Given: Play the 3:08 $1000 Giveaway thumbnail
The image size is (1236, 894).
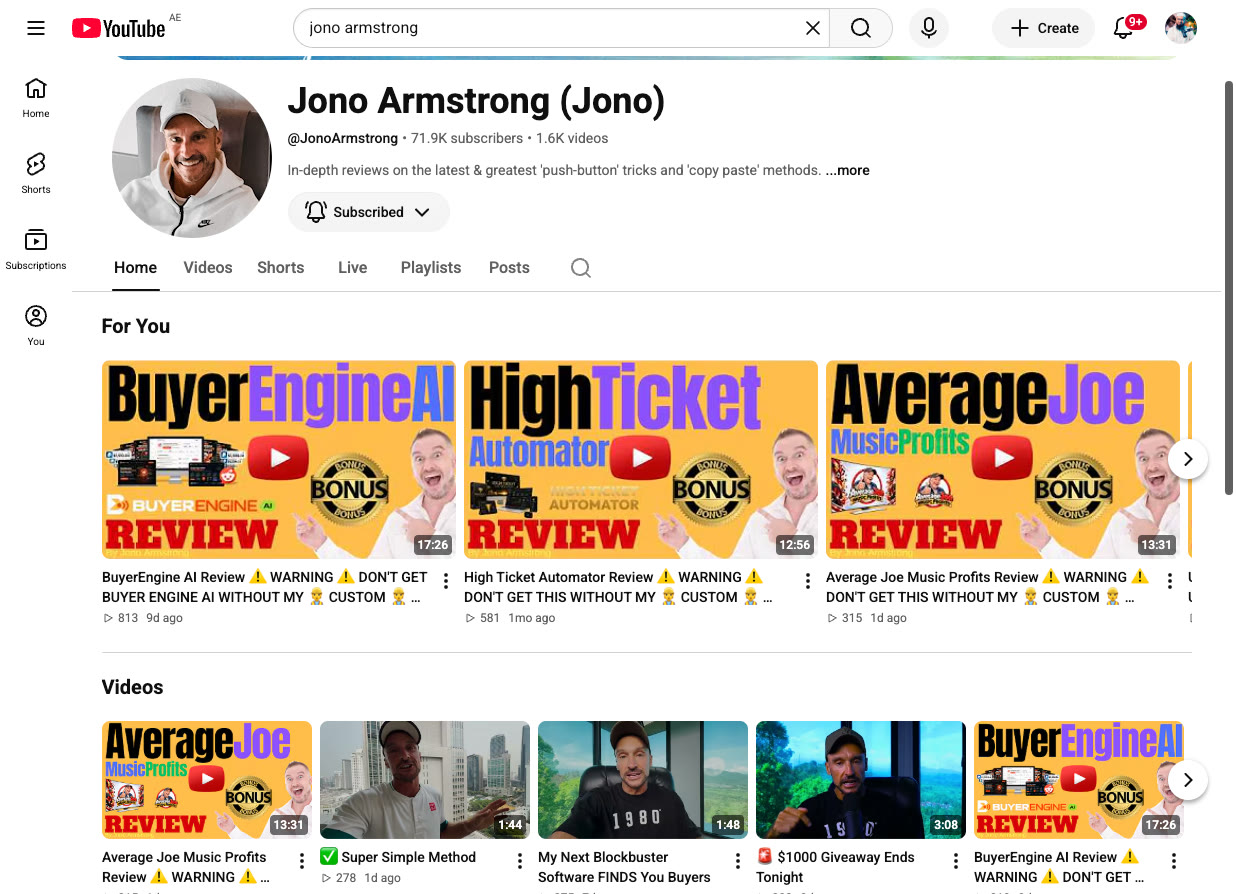Looking at the screenshot, I should click(x=861, y=780).
